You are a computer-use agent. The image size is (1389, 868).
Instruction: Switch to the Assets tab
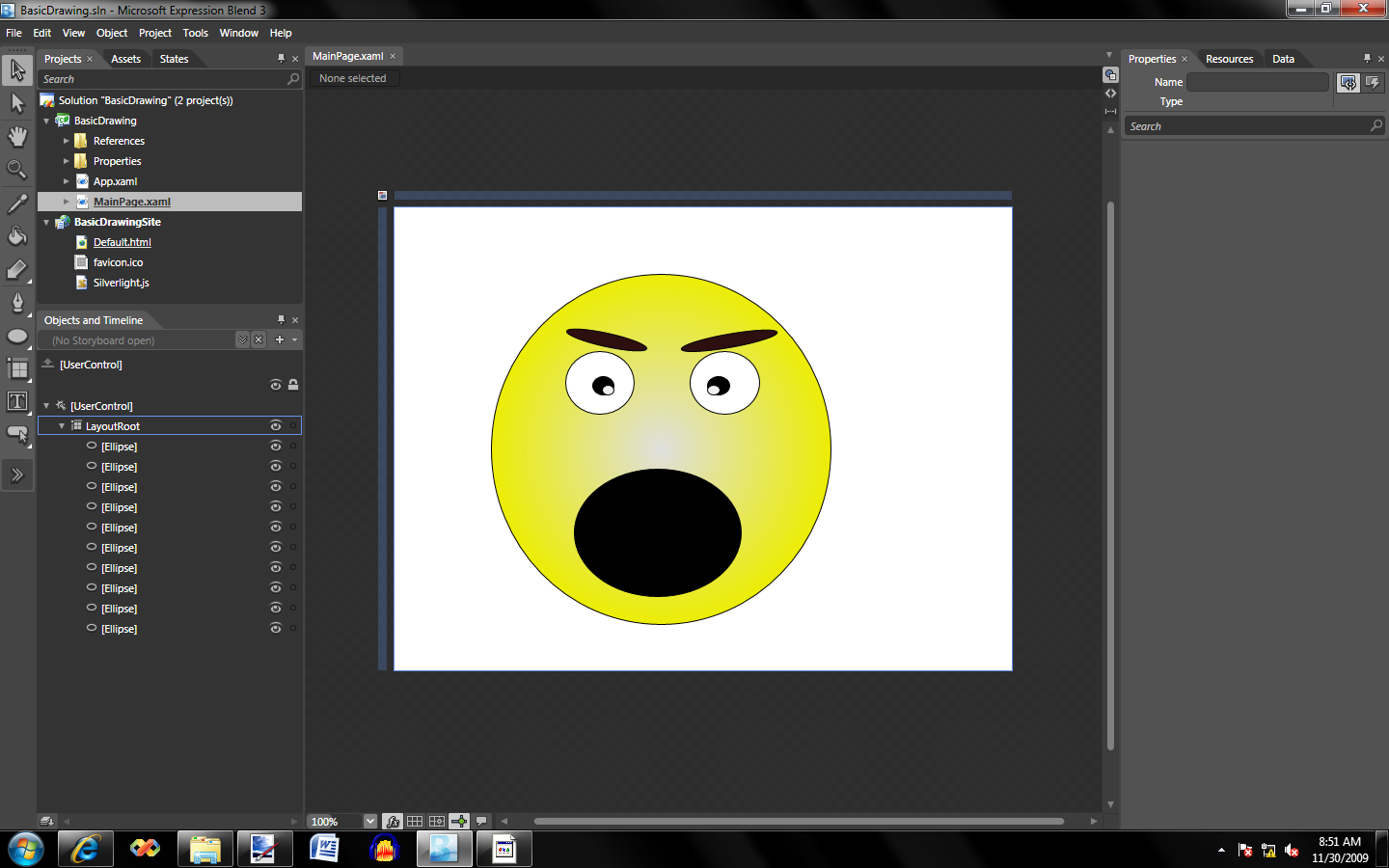tap(125, 59)
